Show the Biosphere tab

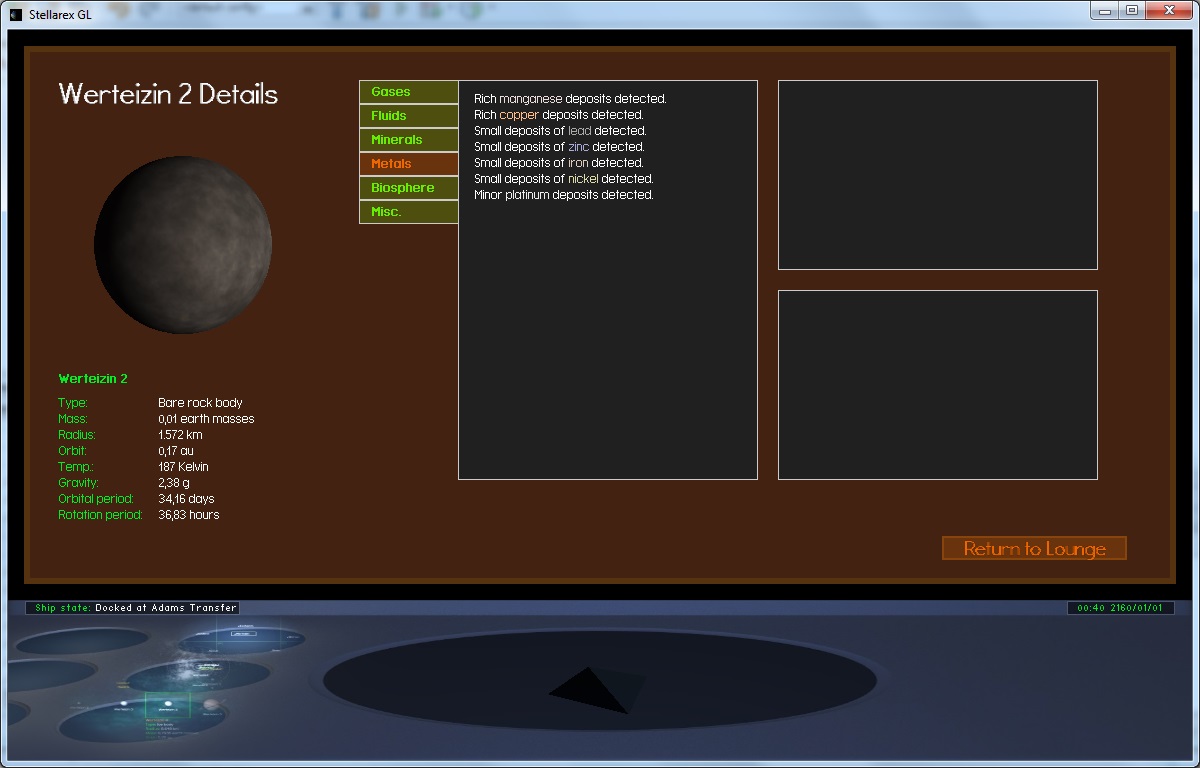(x=408, y=188)
